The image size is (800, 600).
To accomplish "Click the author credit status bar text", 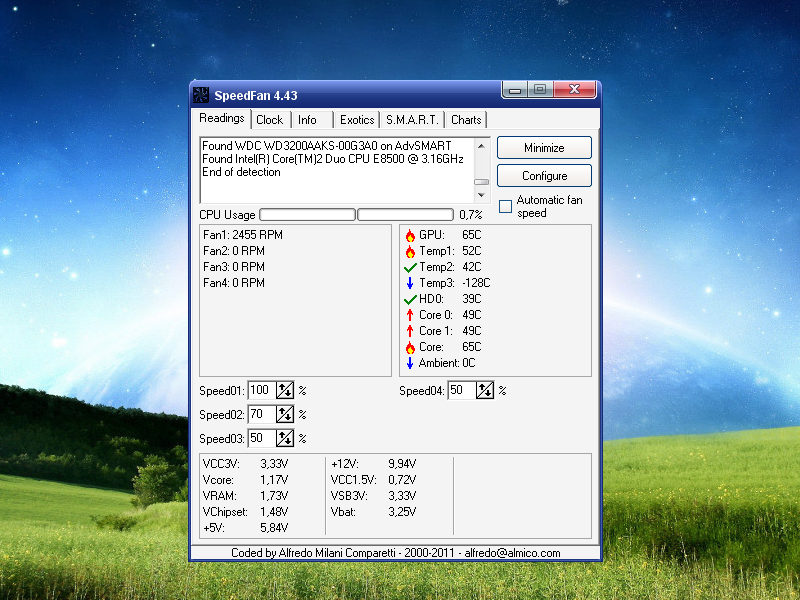I will [395, 553].
